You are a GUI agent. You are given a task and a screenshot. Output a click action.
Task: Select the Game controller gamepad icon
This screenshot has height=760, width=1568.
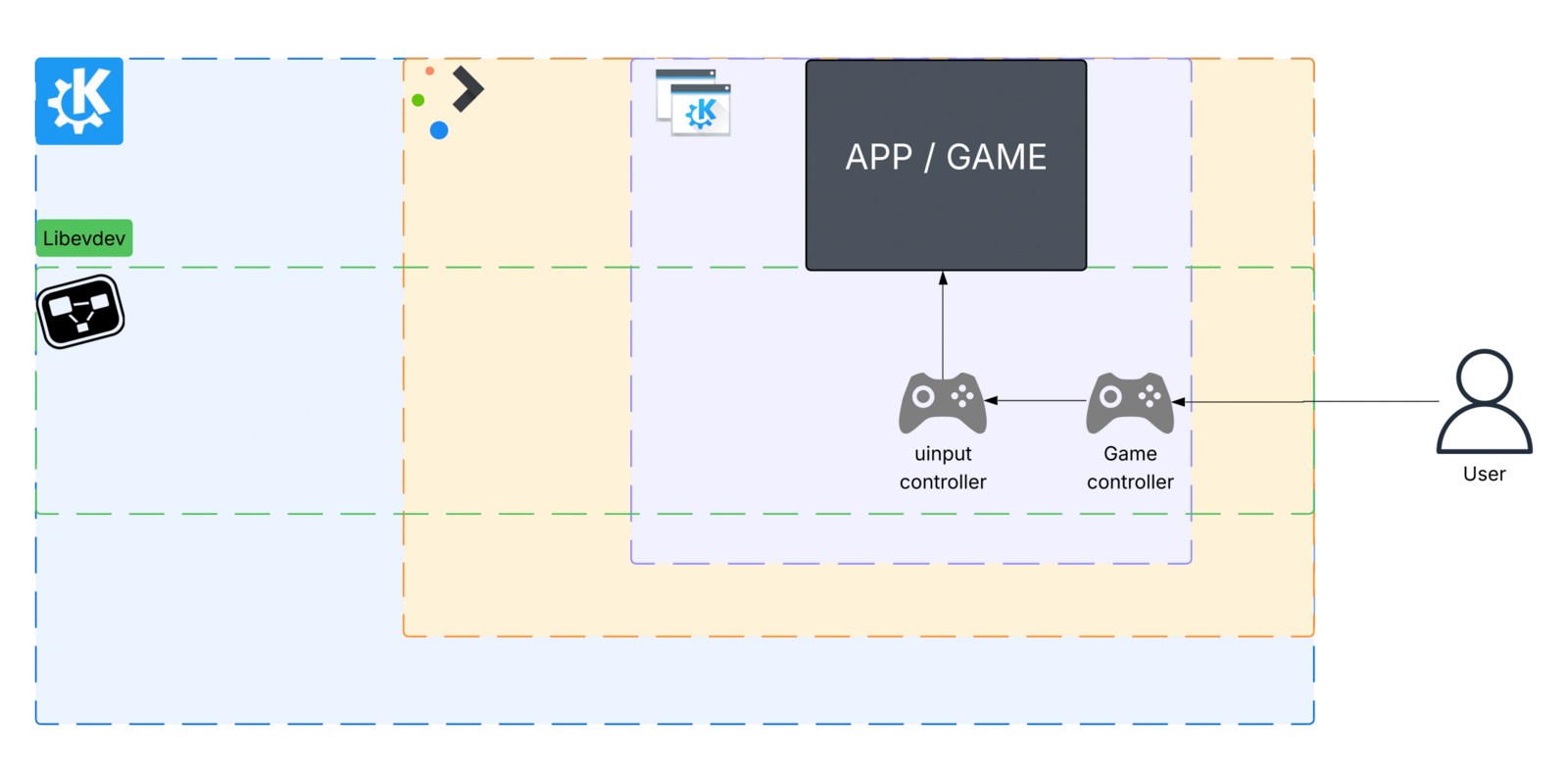pos(1129,402)
